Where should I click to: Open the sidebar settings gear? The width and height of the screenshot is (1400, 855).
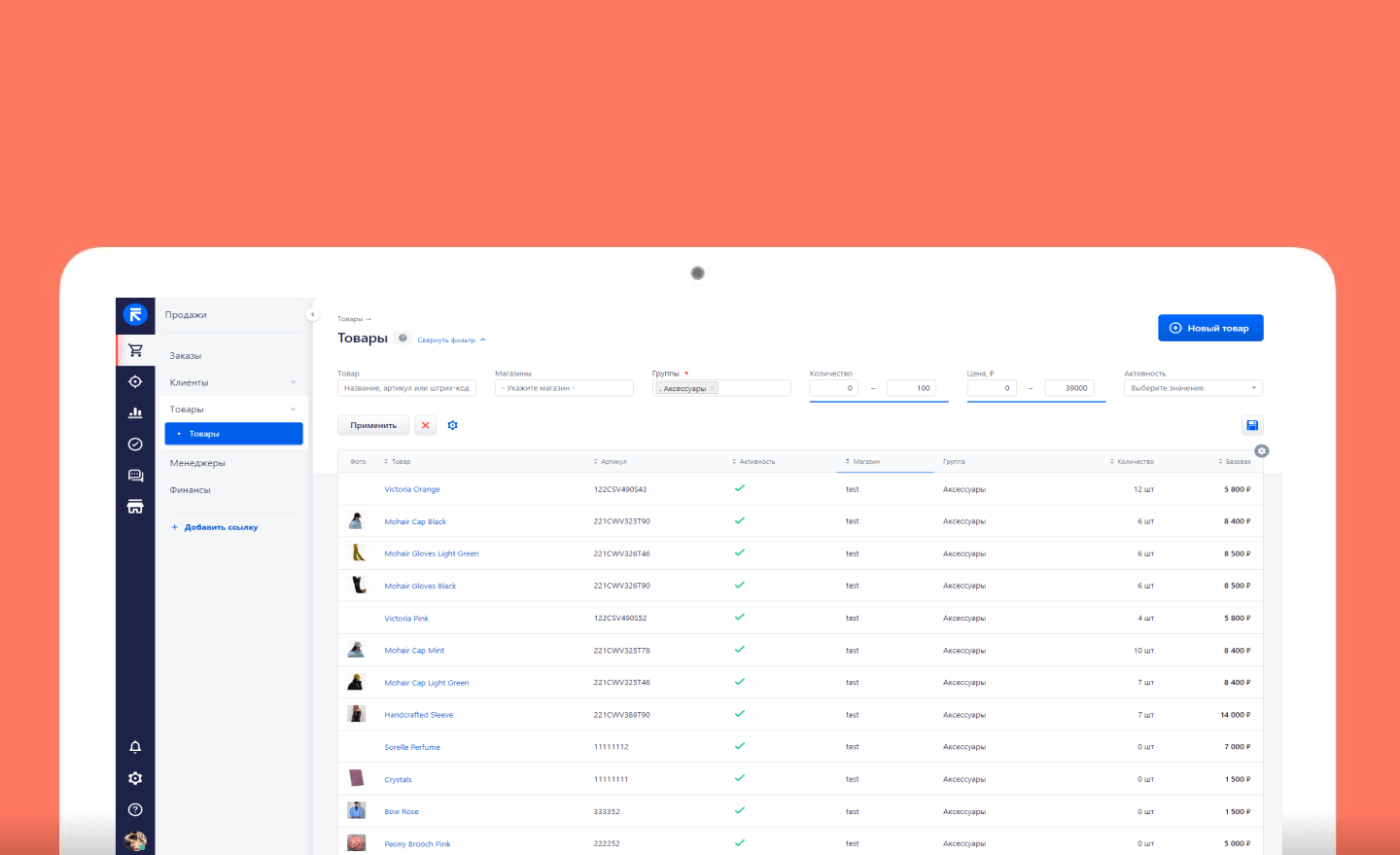coord(135,778)
